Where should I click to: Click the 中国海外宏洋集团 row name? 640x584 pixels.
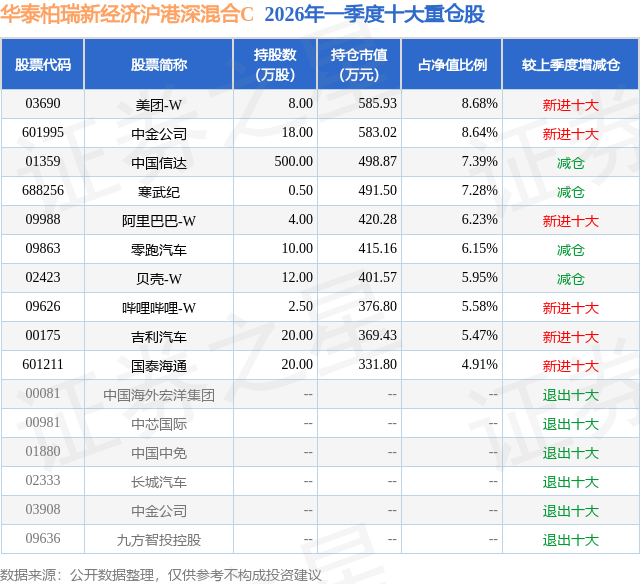coord(159,395)
